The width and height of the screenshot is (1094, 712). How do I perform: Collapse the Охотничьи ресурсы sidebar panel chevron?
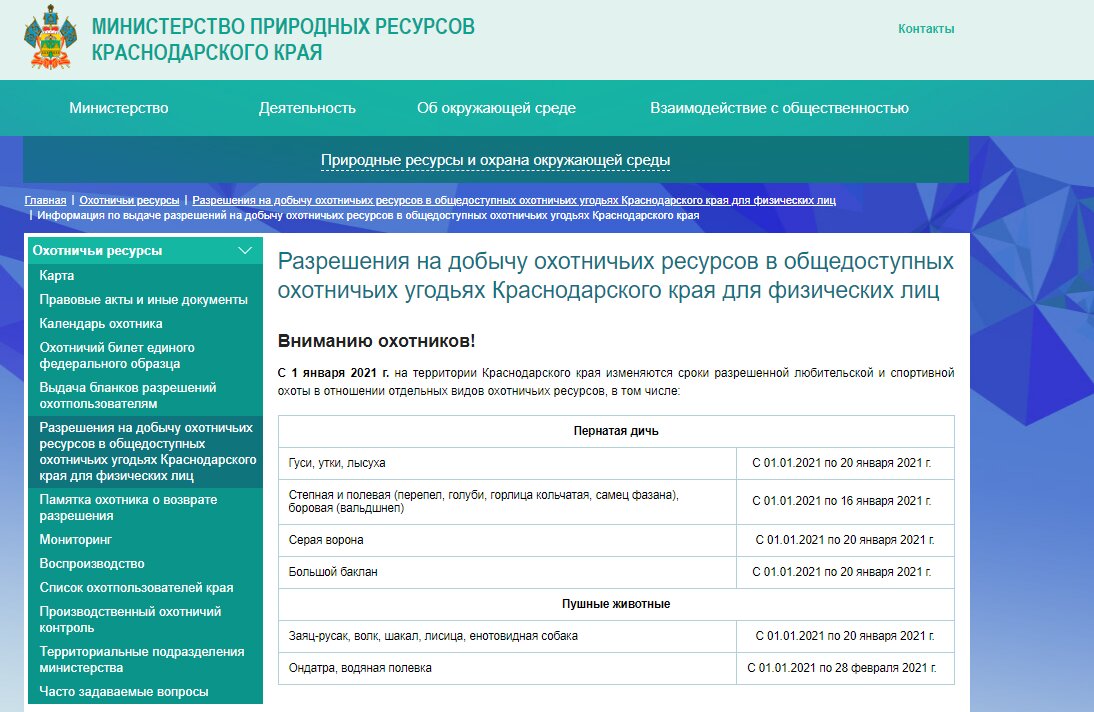245,251
